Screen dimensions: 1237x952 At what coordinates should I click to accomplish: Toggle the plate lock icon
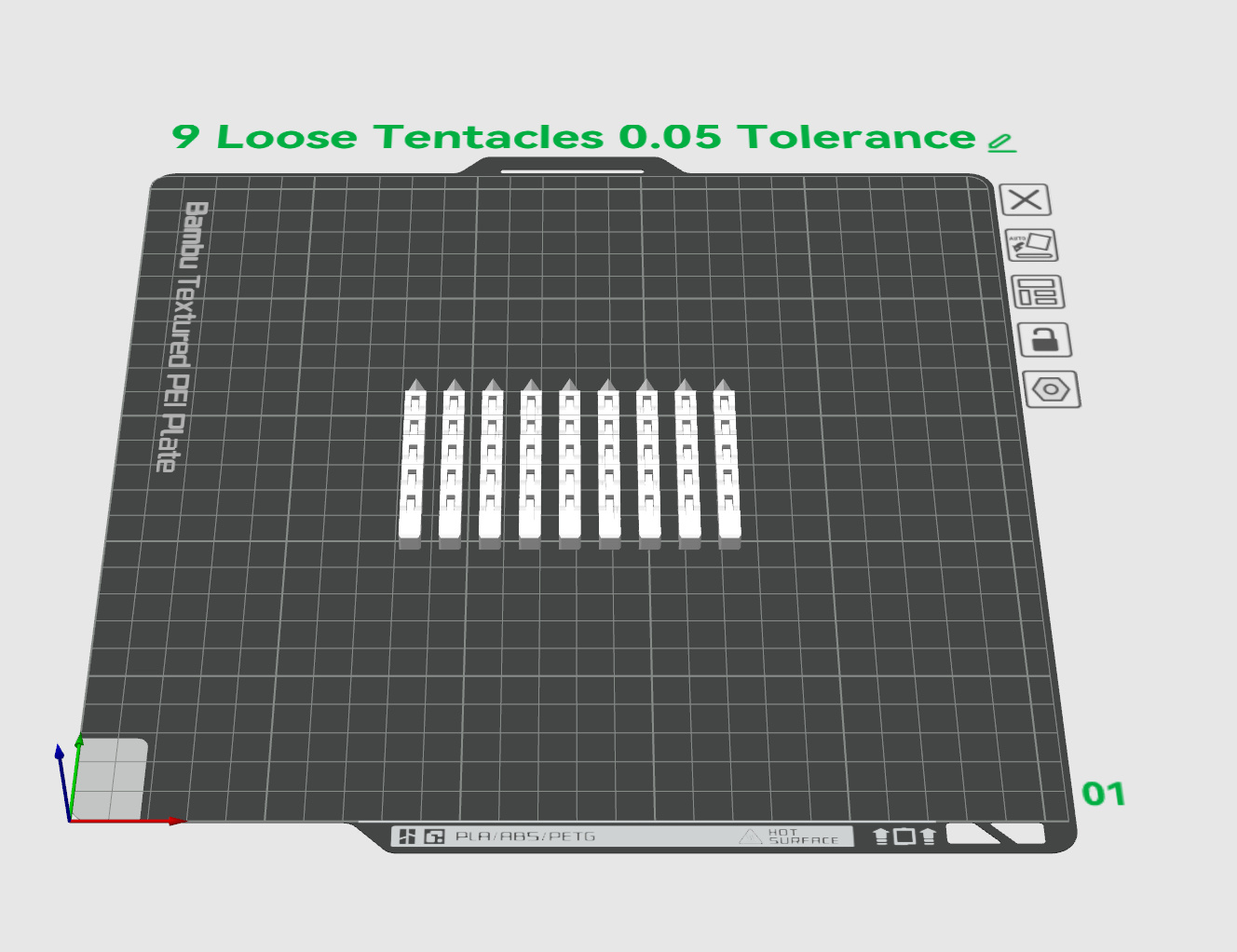(1044, 340)
